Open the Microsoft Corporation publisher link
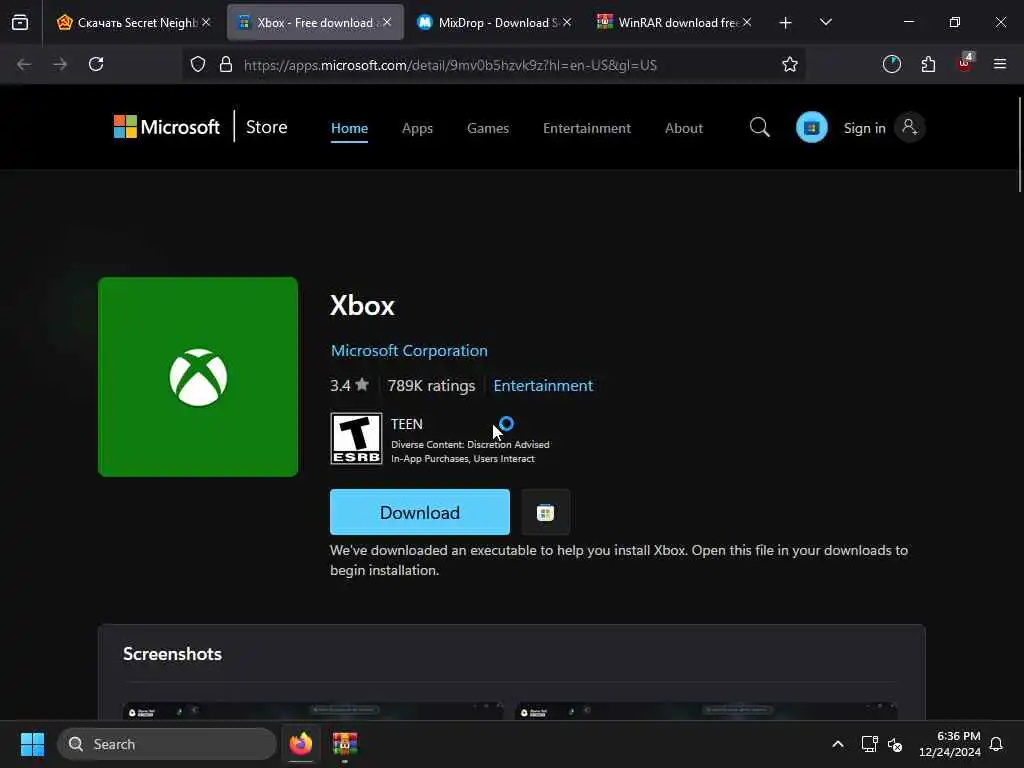This screenshot has width=1024, height=768. 409,351
